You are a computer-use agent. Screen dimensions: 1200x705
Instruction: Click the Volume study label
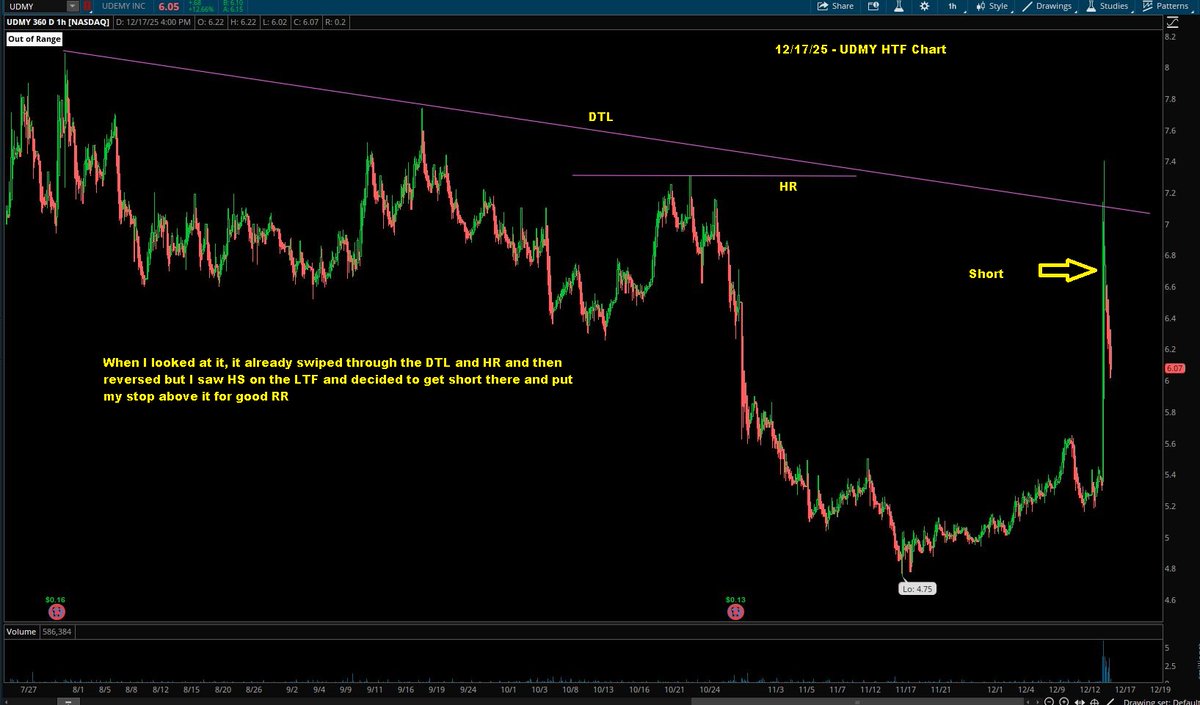click(x=19, y=632)
